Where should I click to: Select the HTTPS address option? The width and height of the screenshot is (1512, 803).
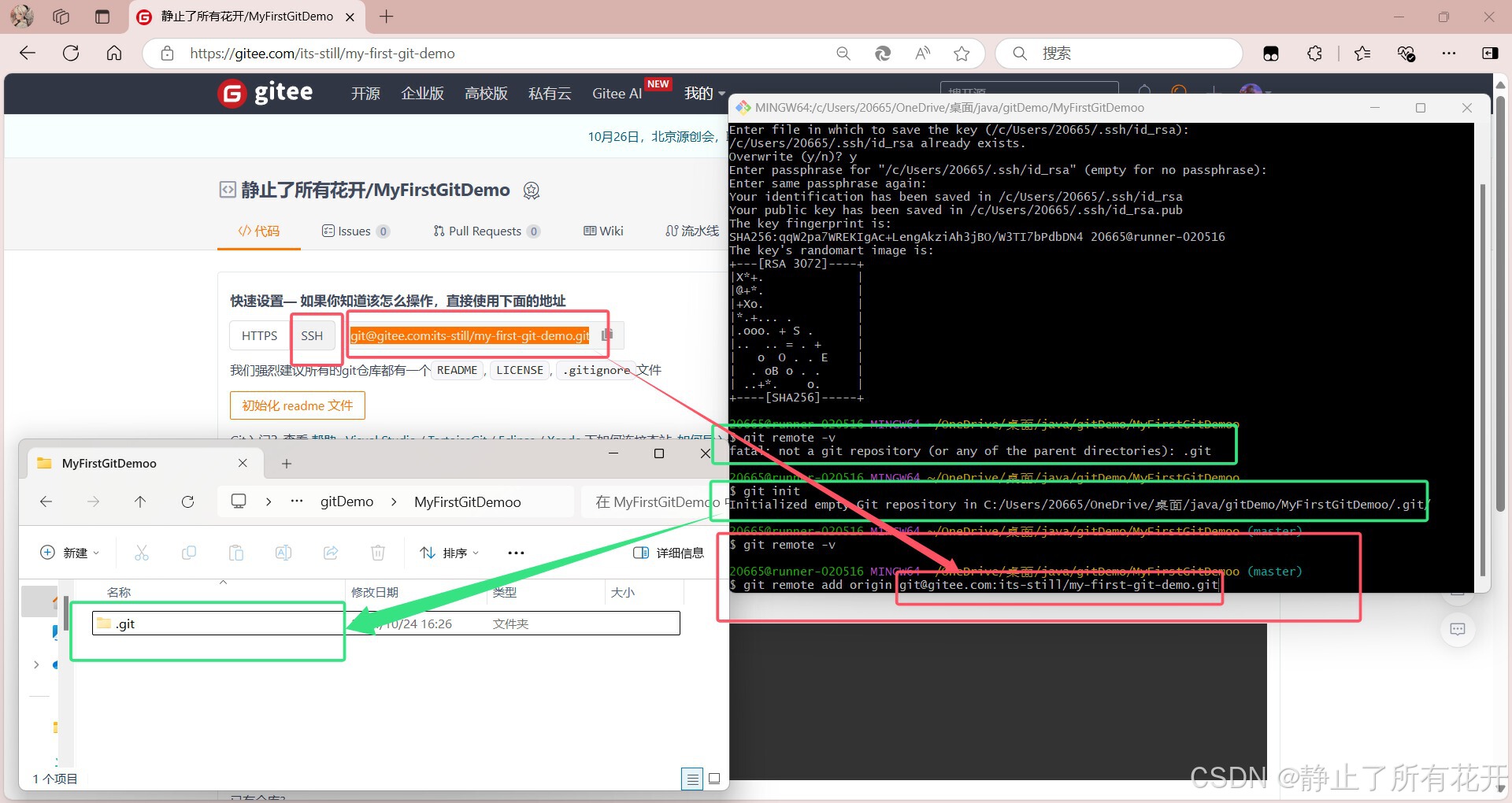click(260, 335)
